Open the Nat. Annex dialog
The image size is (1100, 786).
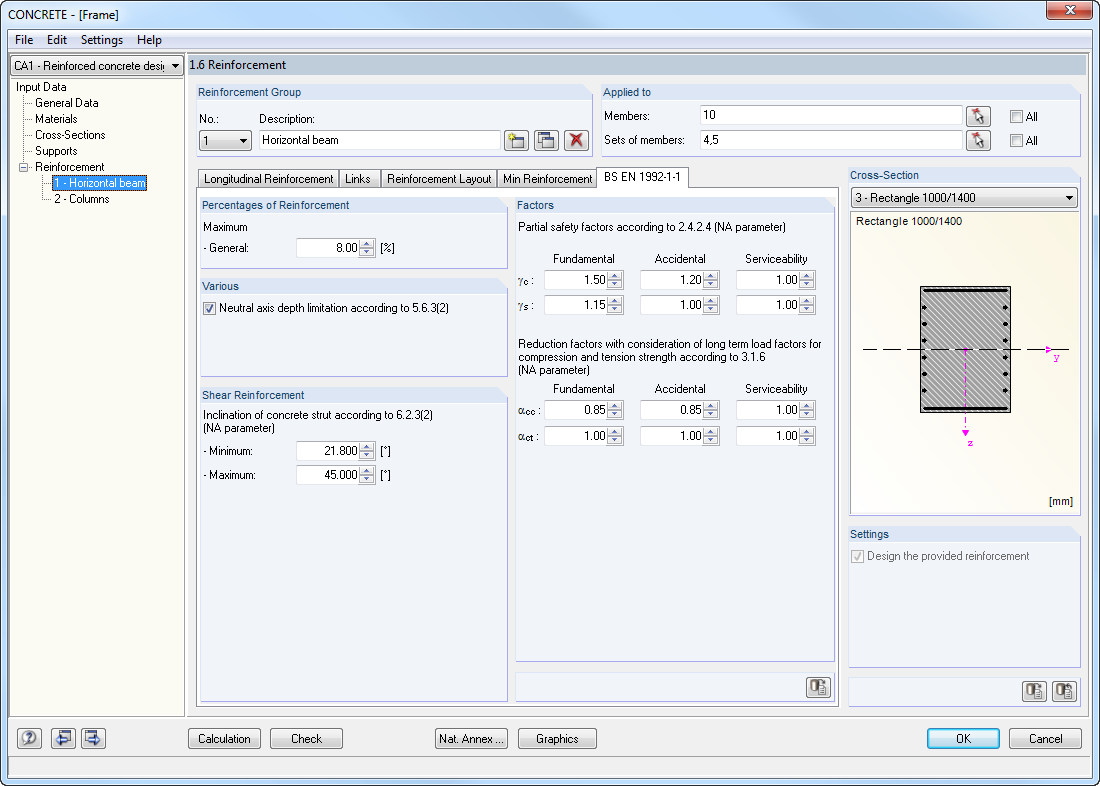coord(471,738)
